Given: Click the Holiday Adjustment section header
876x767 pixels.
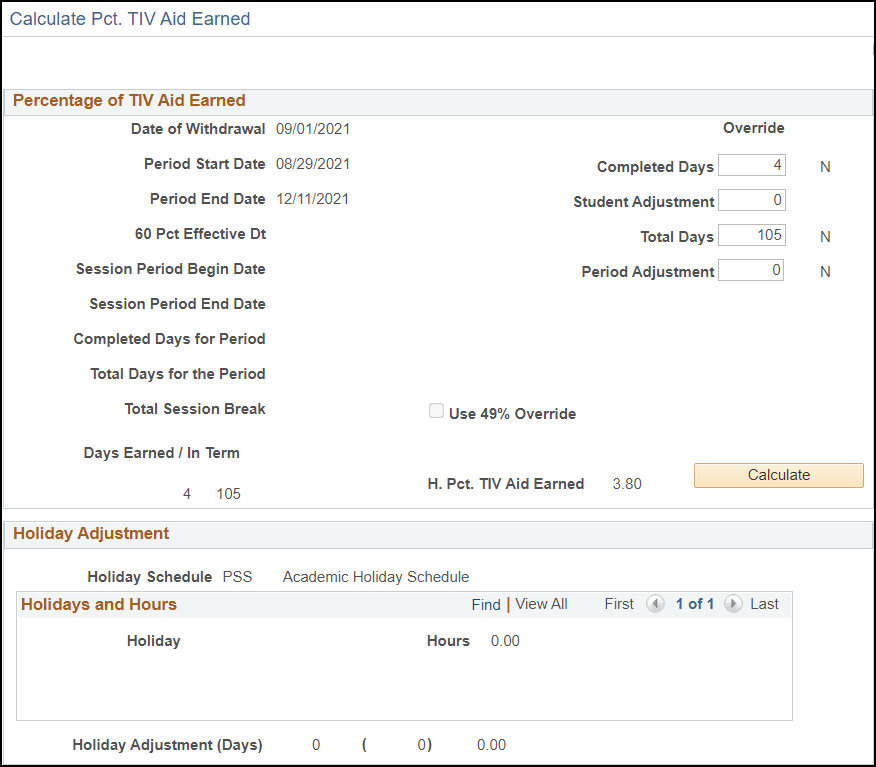Looking at the screenshot, I should point(90,533).
